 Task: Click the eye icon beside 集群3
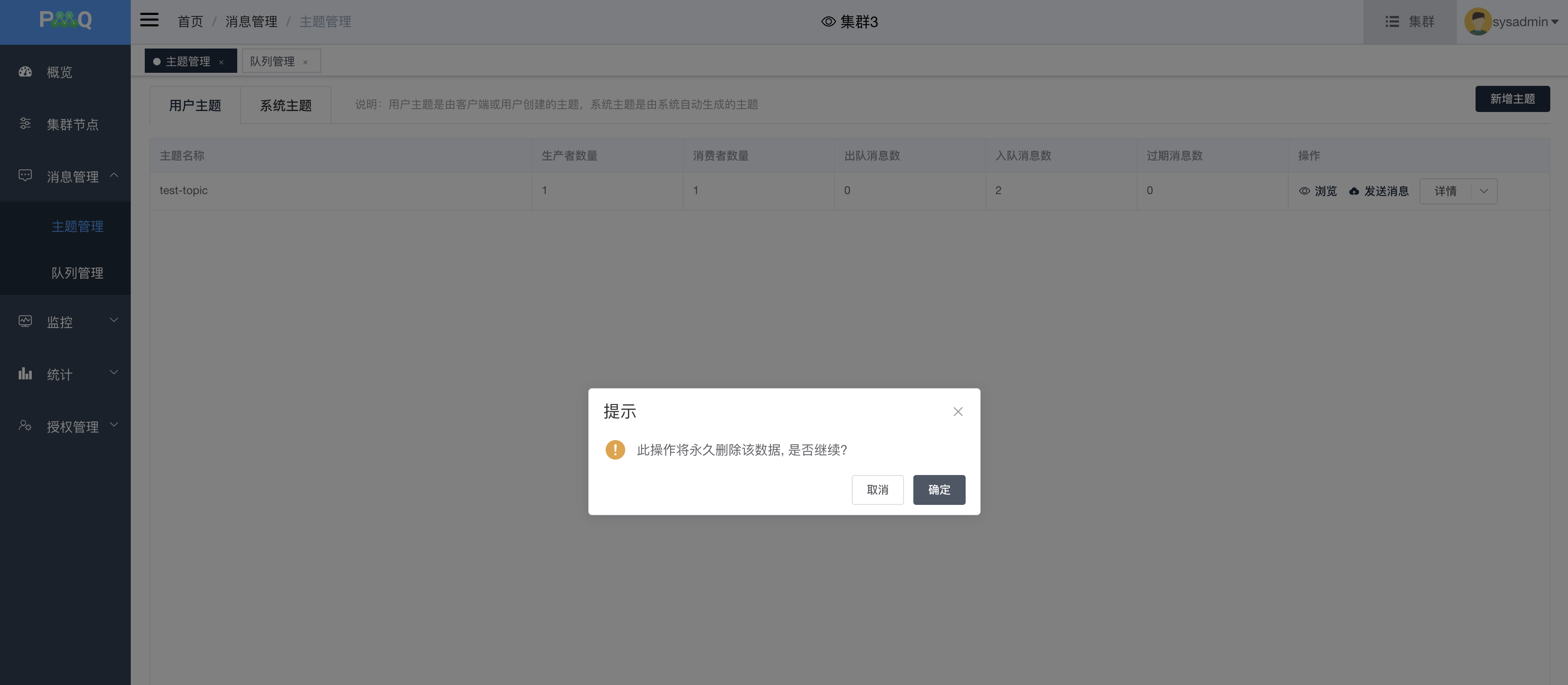pos(828,22)
